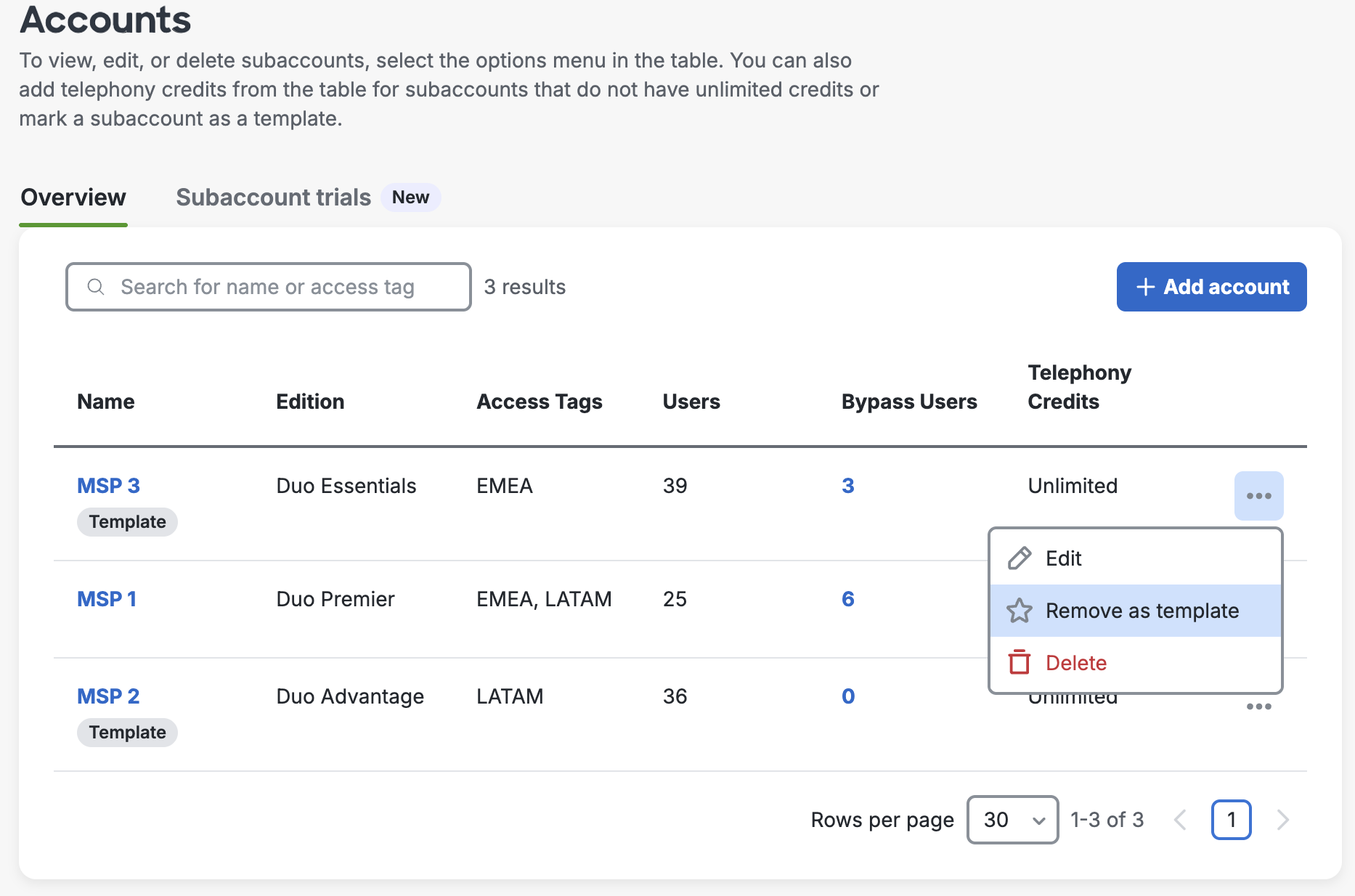Viewport: 1355px width, 896px height.
Task: Switch to the Overview tab
Action: click(73, 197)
